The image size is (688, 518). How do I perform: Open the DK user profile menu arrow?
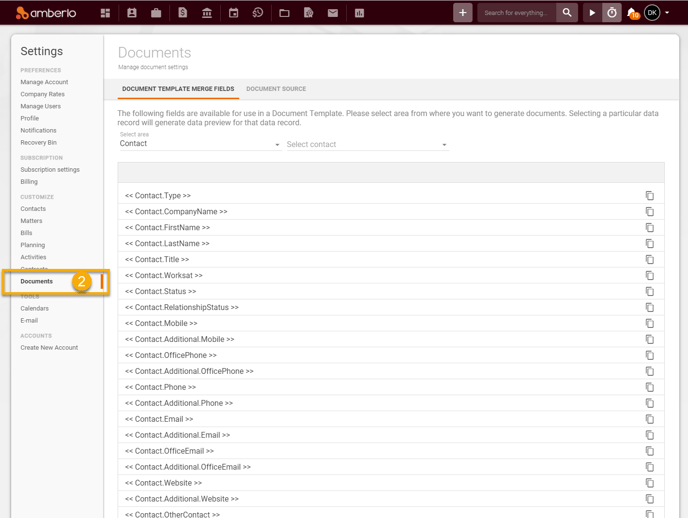point(667,13)
